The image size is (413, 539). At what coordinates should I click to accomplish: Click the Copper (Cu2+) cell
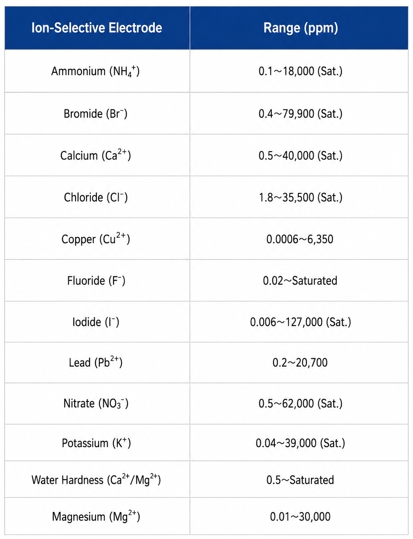[x=97, y=239]
